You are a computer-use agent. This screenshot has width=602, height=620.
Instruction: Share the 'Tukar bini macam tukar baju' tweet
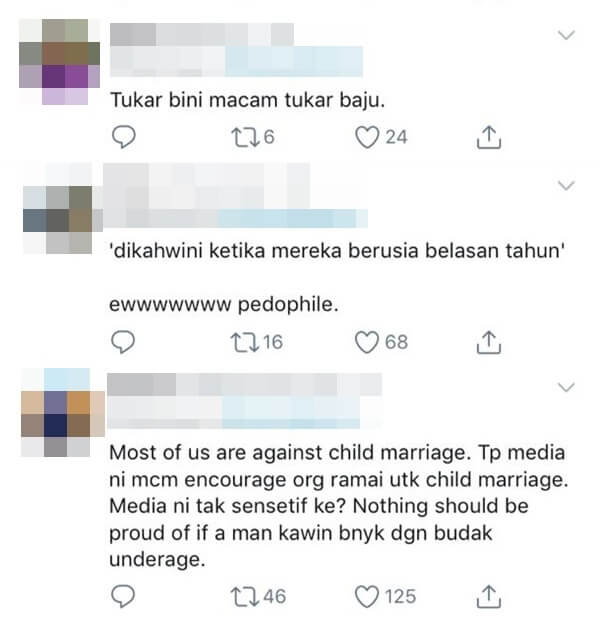[489, 137]
